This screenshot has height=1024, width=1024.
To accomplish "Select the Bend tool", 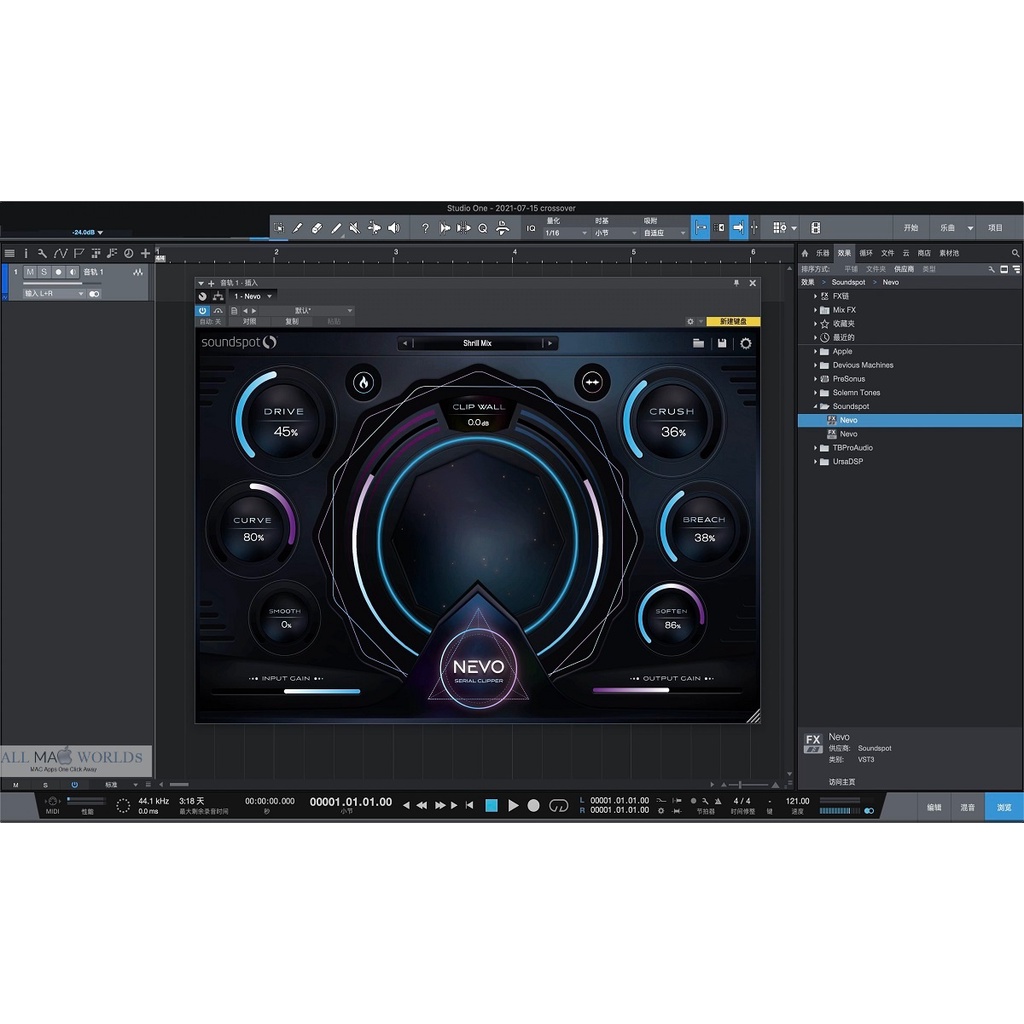I will pyautogui.click(x=374, y=228).
